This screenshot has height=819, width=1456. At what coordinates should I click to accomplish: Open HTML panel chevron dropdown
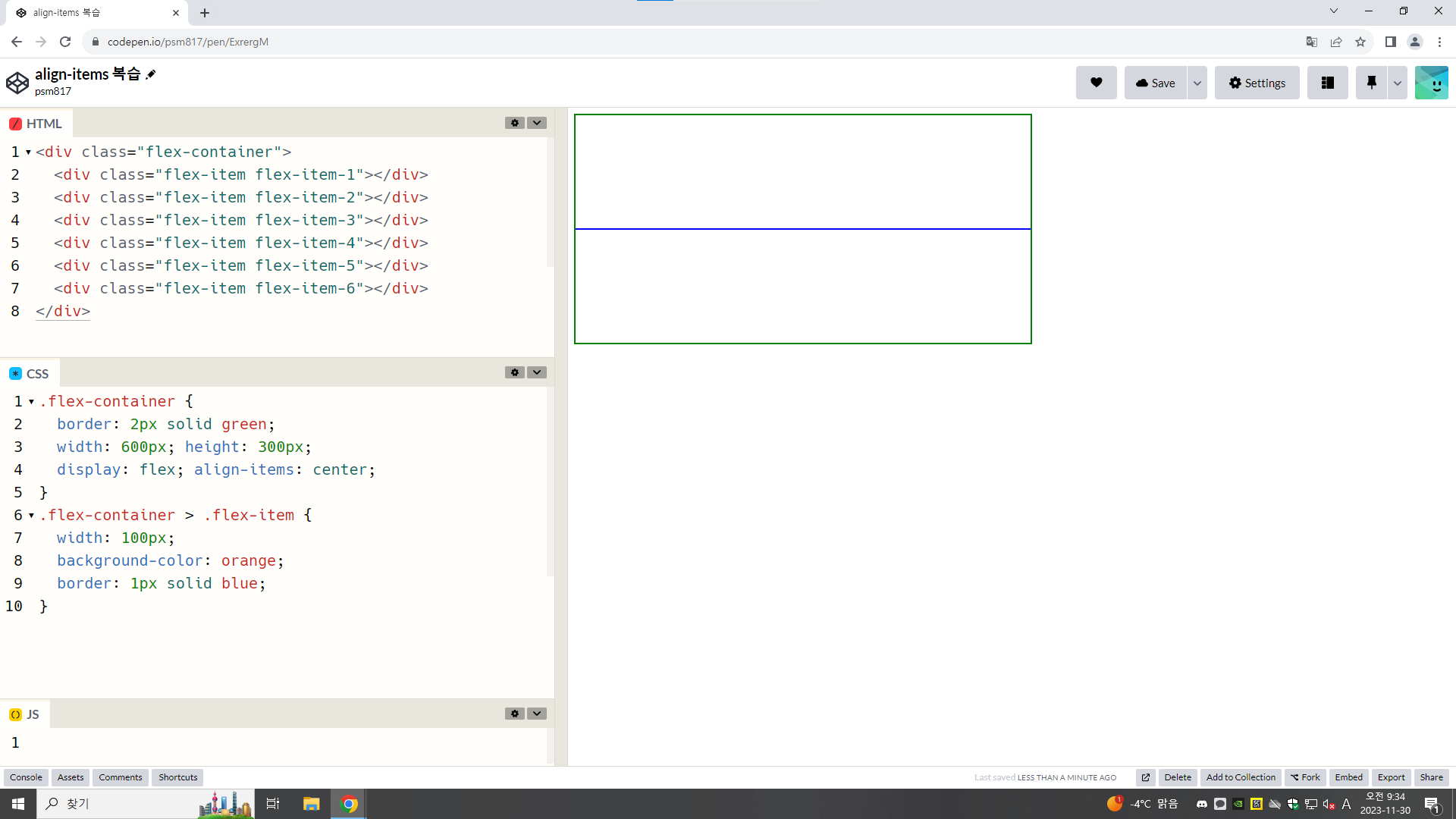click(537, 123)
